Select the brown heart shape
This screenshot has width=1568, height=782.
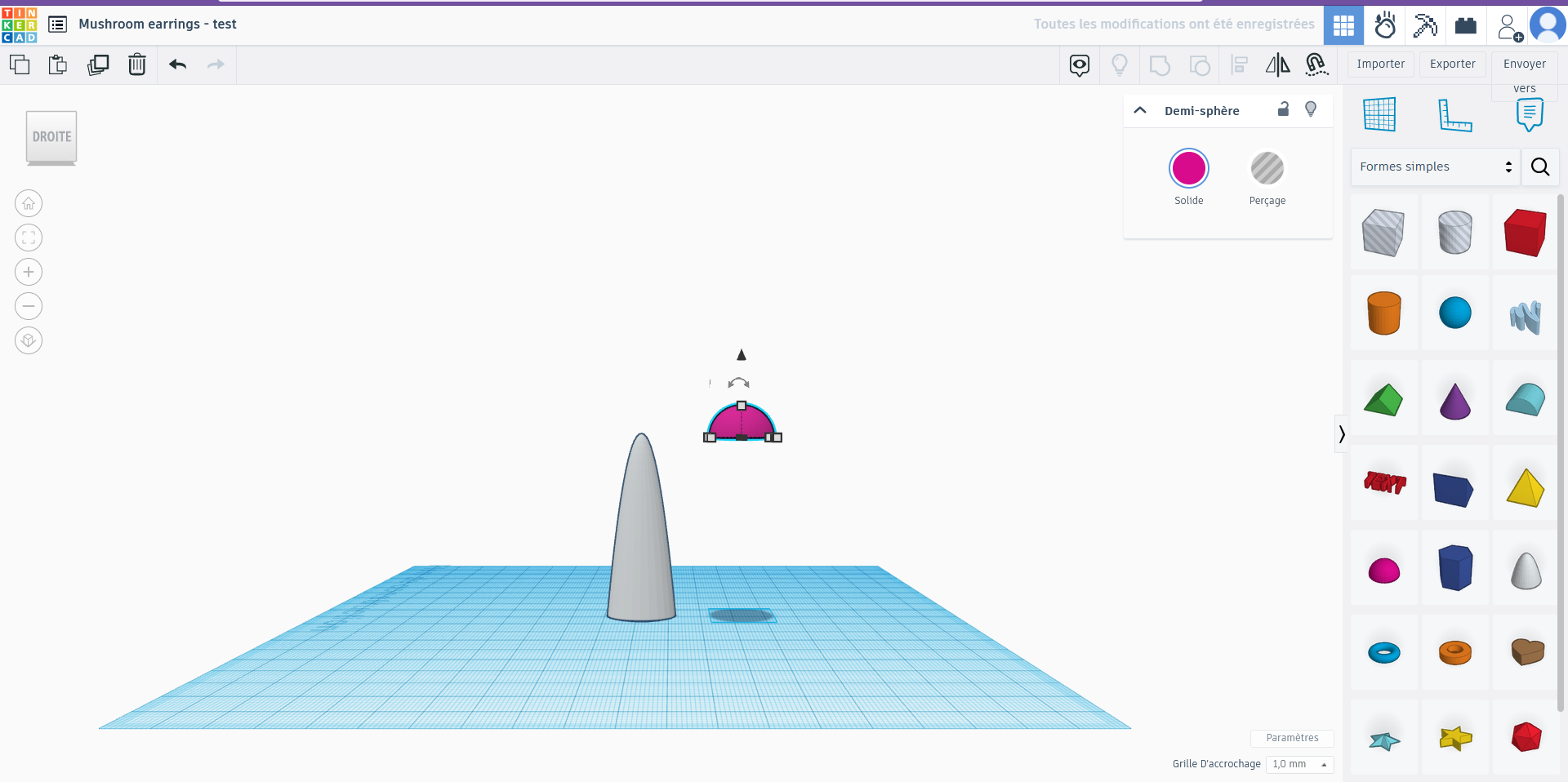(1526, 651)
